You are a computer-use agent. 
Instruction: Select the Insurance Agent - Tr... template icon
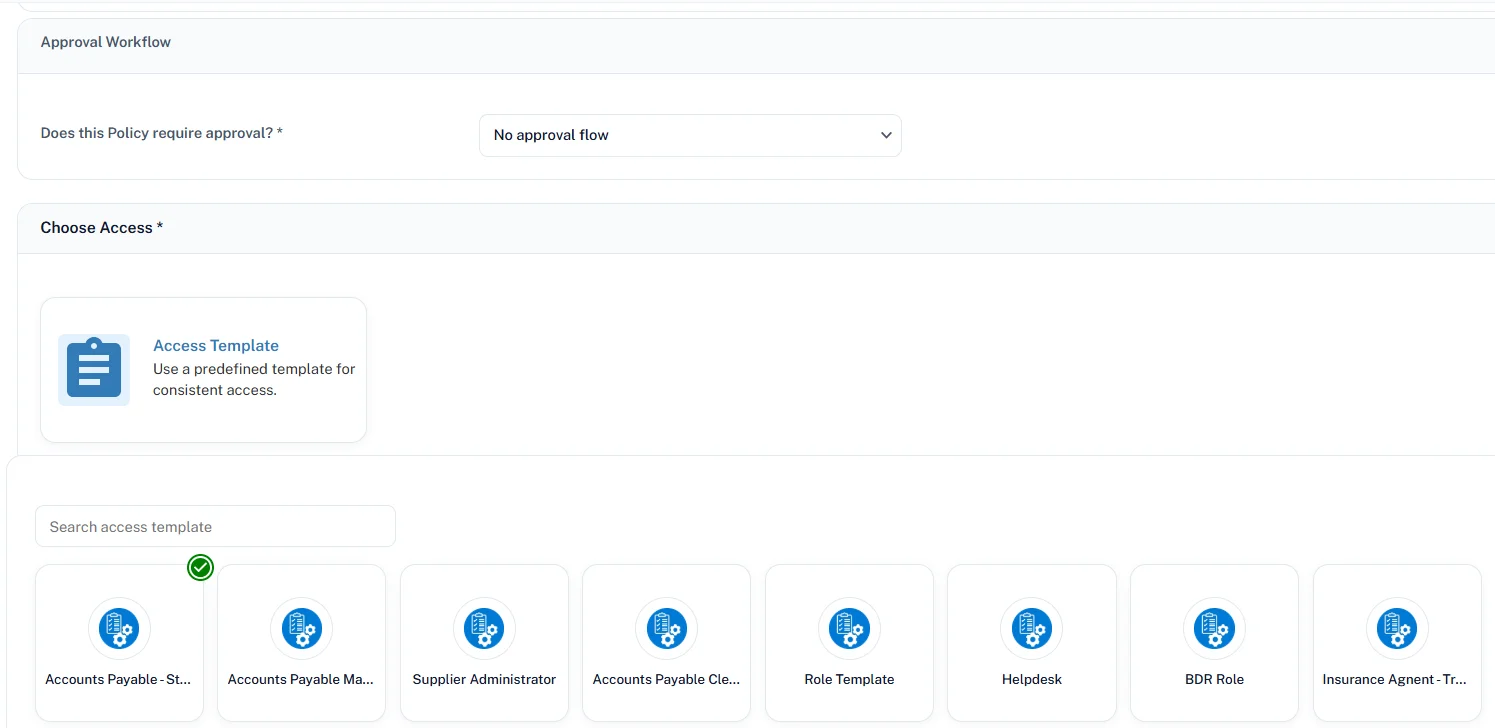click(1397, 629)
